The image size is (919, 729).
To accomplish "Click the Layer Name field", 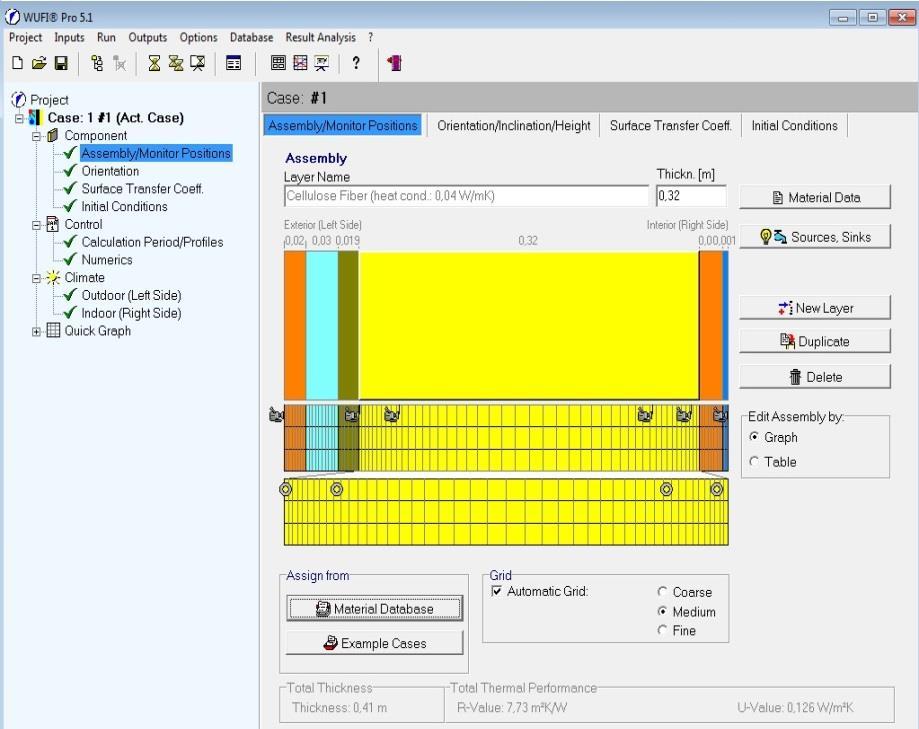I will click(x=467, y=196).
